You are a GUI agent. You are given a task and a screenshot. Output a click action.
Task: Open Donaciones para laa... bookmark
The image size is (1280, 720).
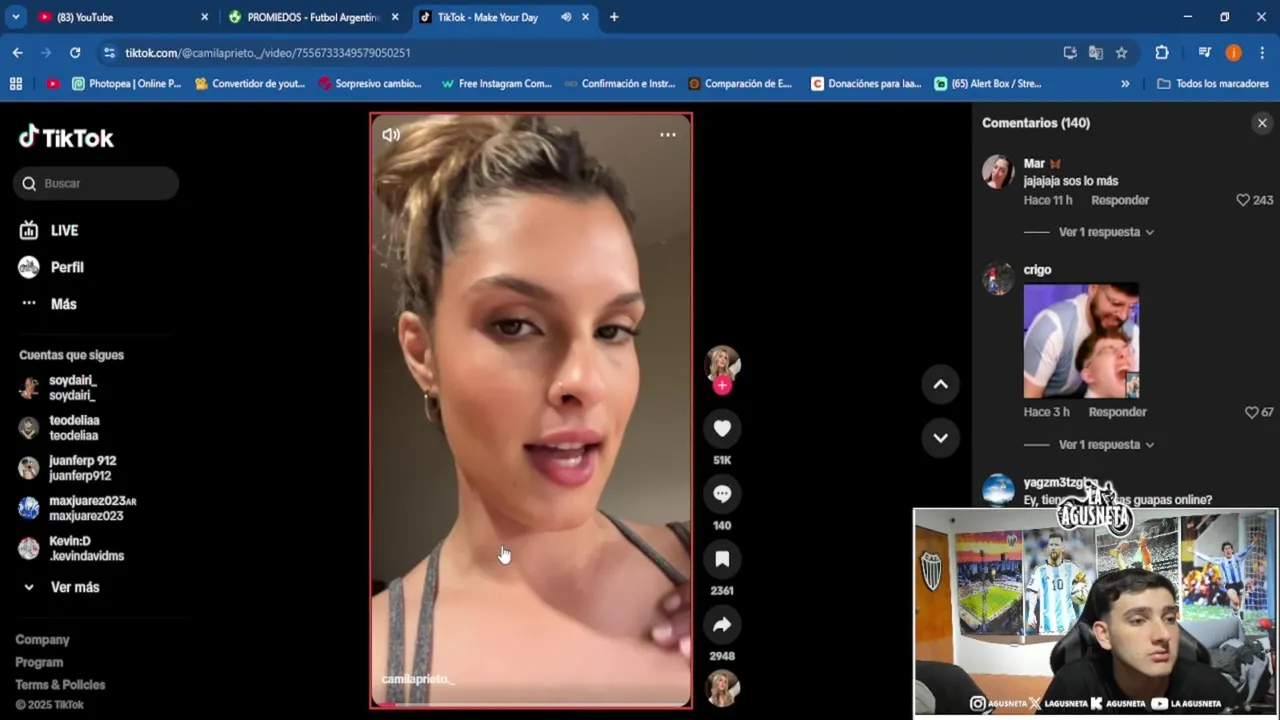click(x=866, y=84)
